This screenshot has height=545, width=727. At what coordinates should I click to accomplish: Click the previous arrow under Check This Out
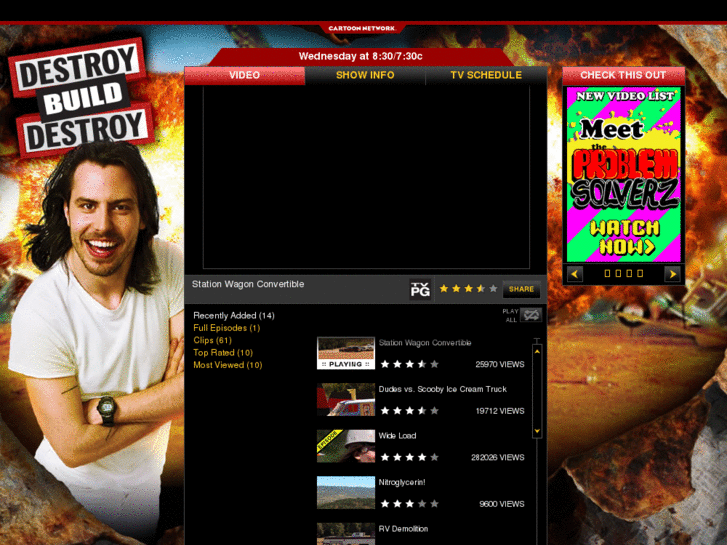575,274
